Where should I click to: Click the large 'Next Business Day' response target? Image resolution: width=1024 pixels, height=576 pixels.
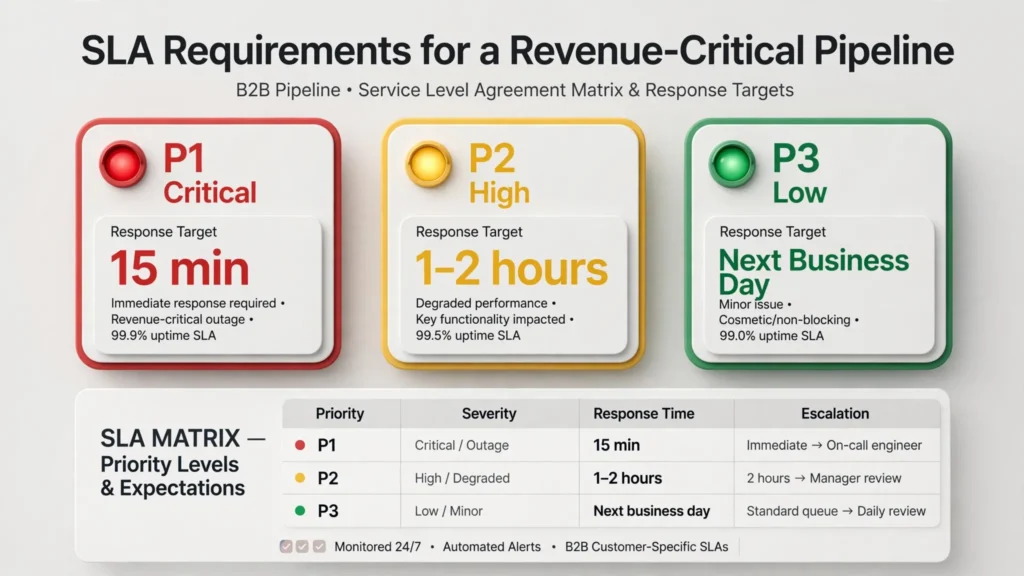pos(813,272)
